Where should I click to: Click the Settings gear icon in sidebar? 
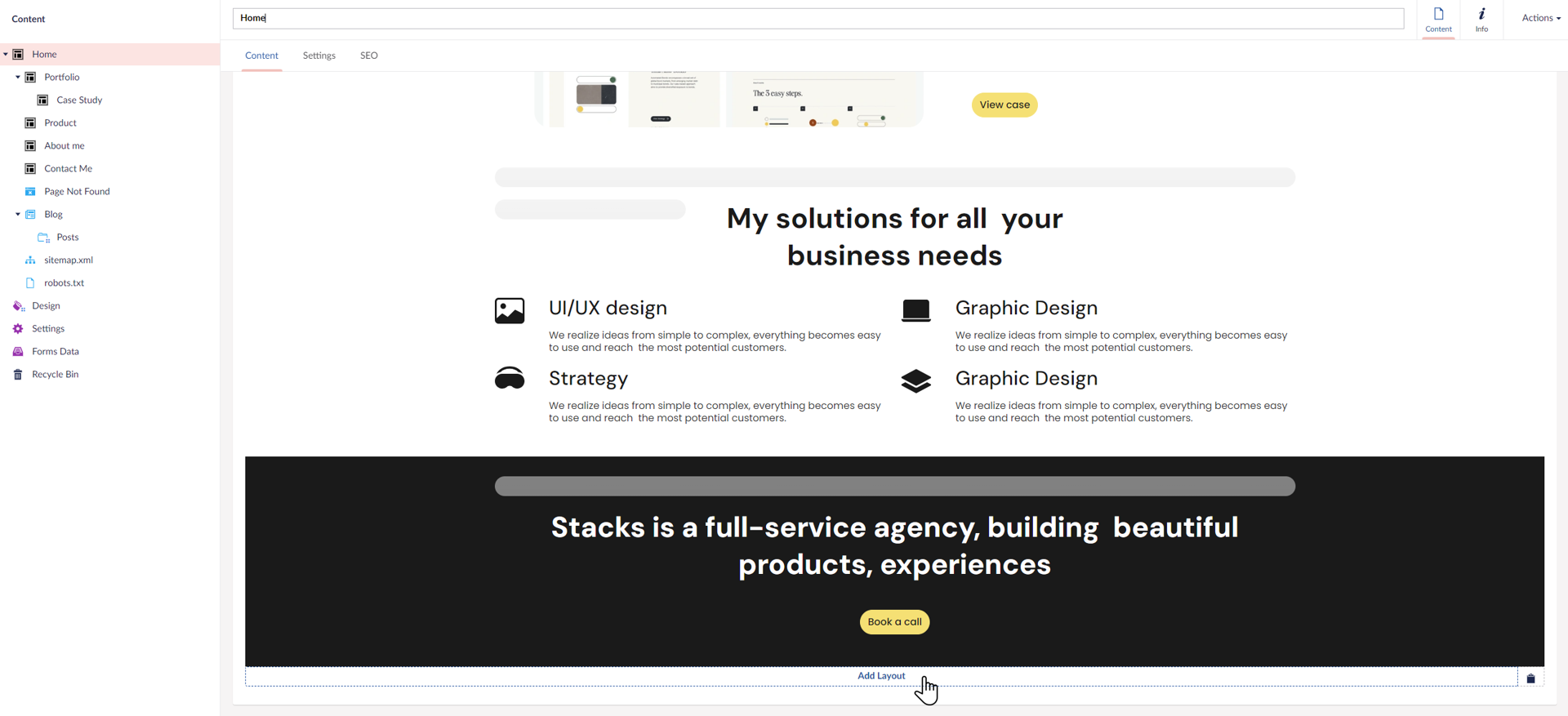(18, 329)
